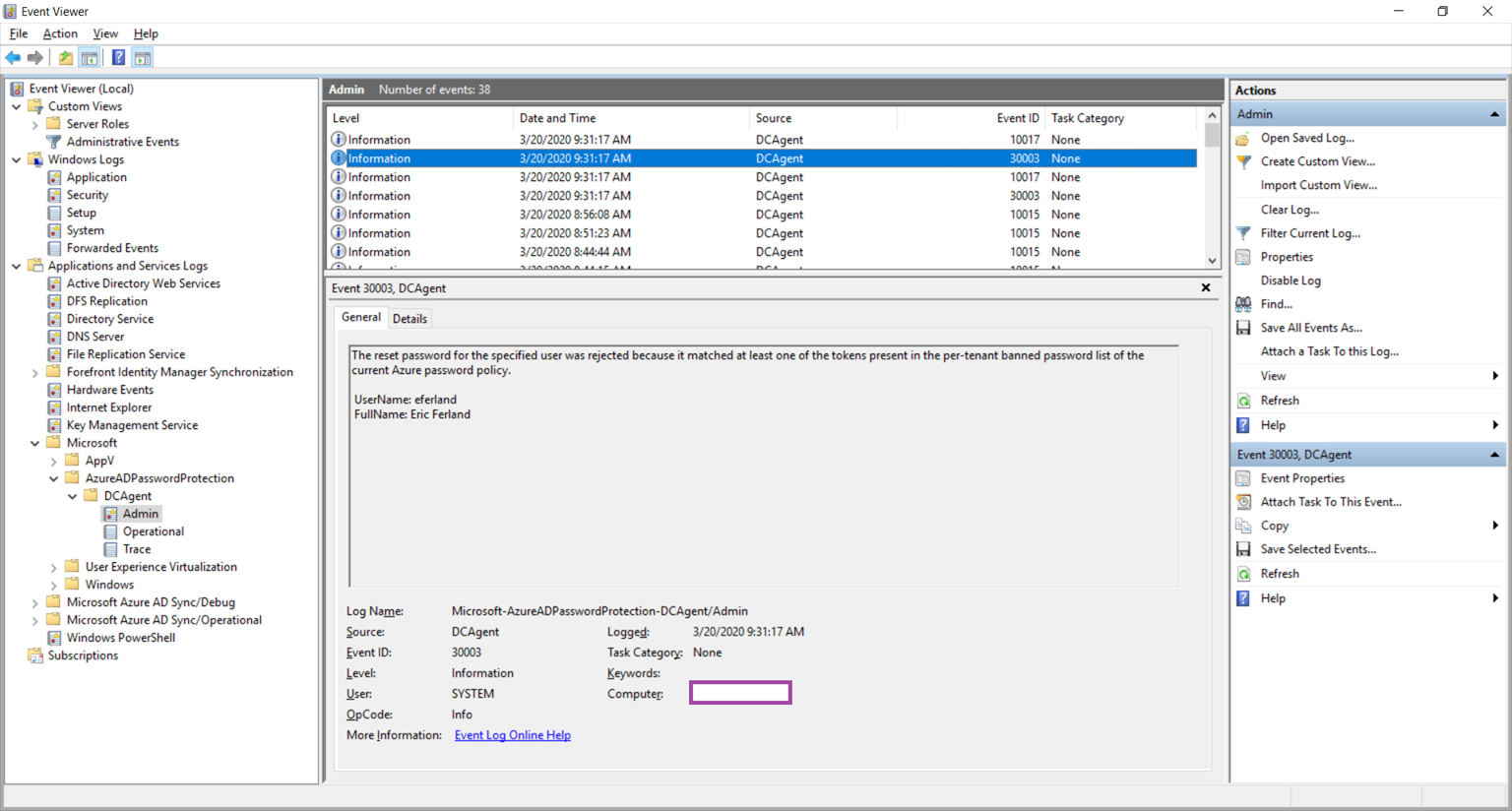Click the Security log icon in tree

pos(54,195)
